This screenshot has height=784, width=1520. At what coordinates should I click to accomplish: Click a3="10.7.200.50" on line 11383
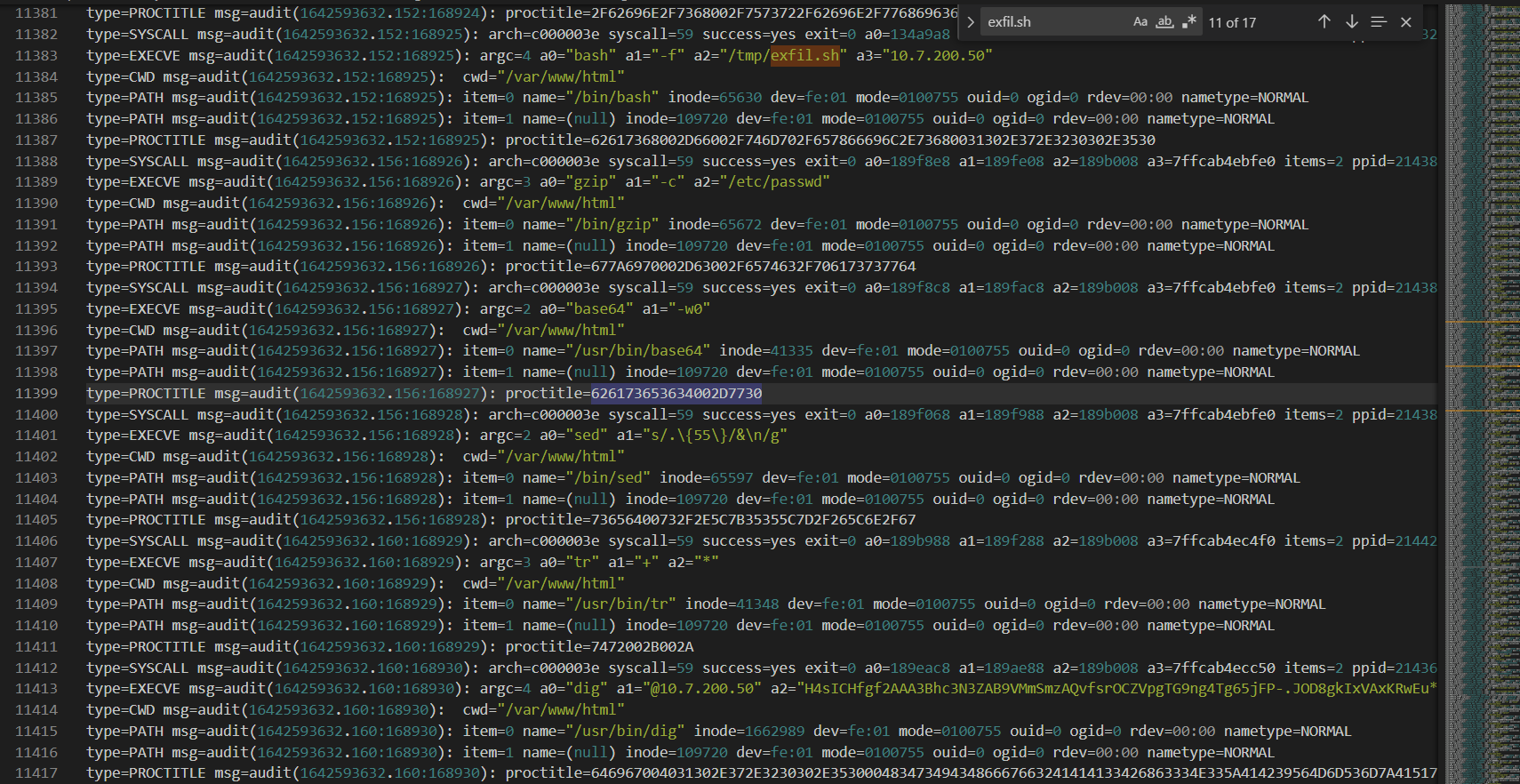coord(924,55)
